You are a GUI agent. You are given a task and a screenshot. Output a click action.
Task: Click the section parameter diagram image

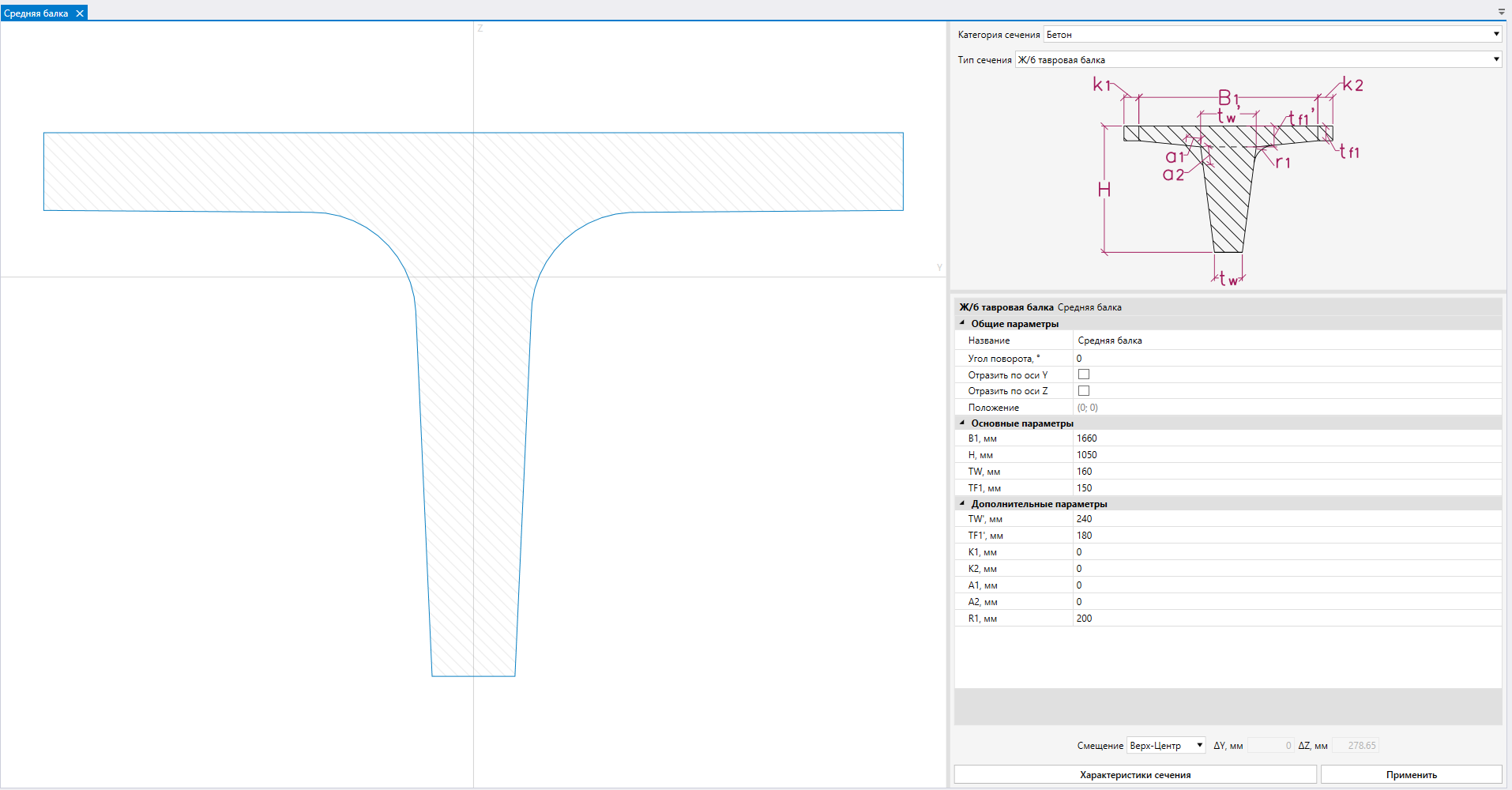coord(1228,180)
